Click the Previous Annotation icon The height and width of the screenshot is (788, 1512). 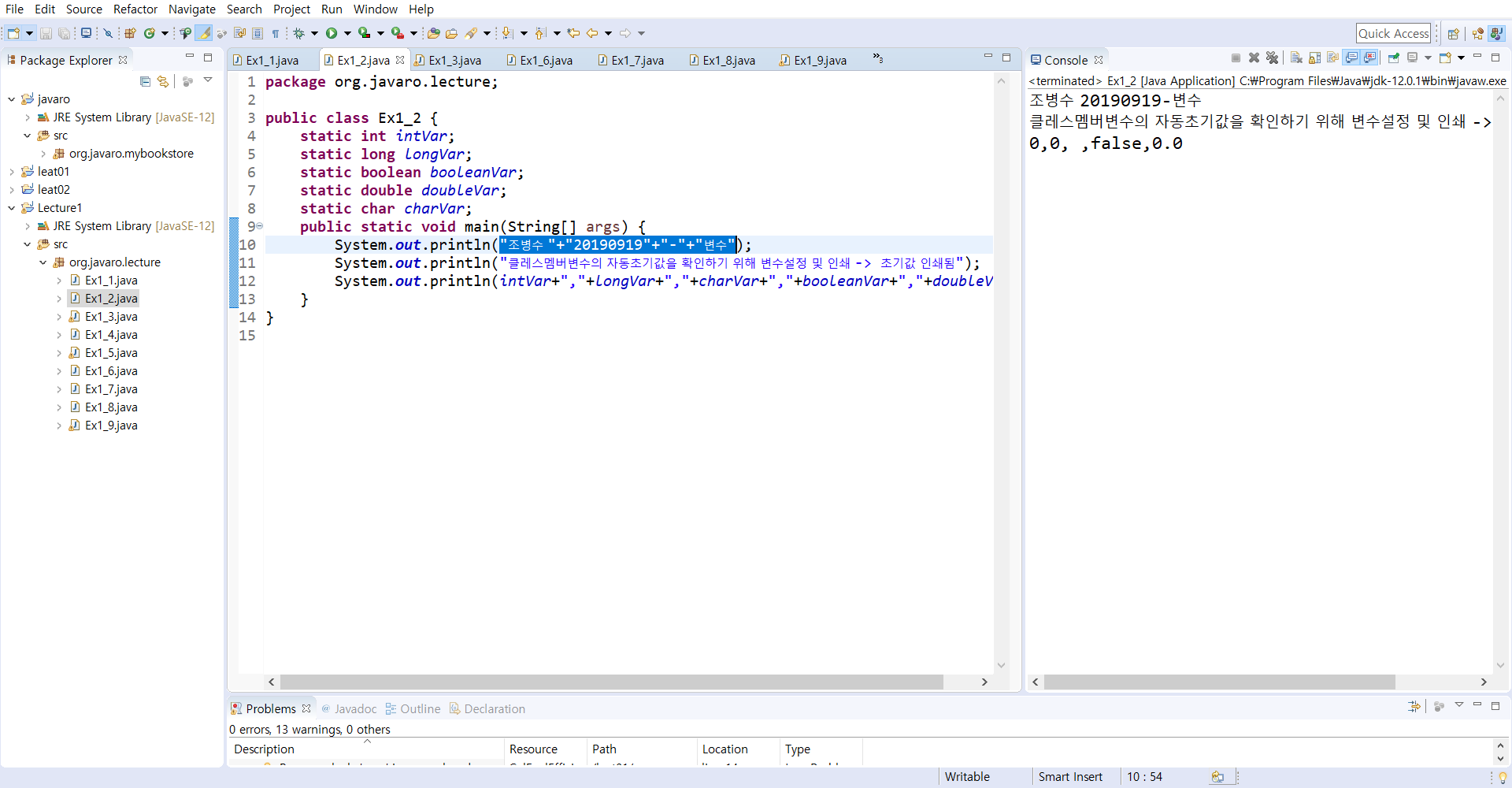pos(540,33)
